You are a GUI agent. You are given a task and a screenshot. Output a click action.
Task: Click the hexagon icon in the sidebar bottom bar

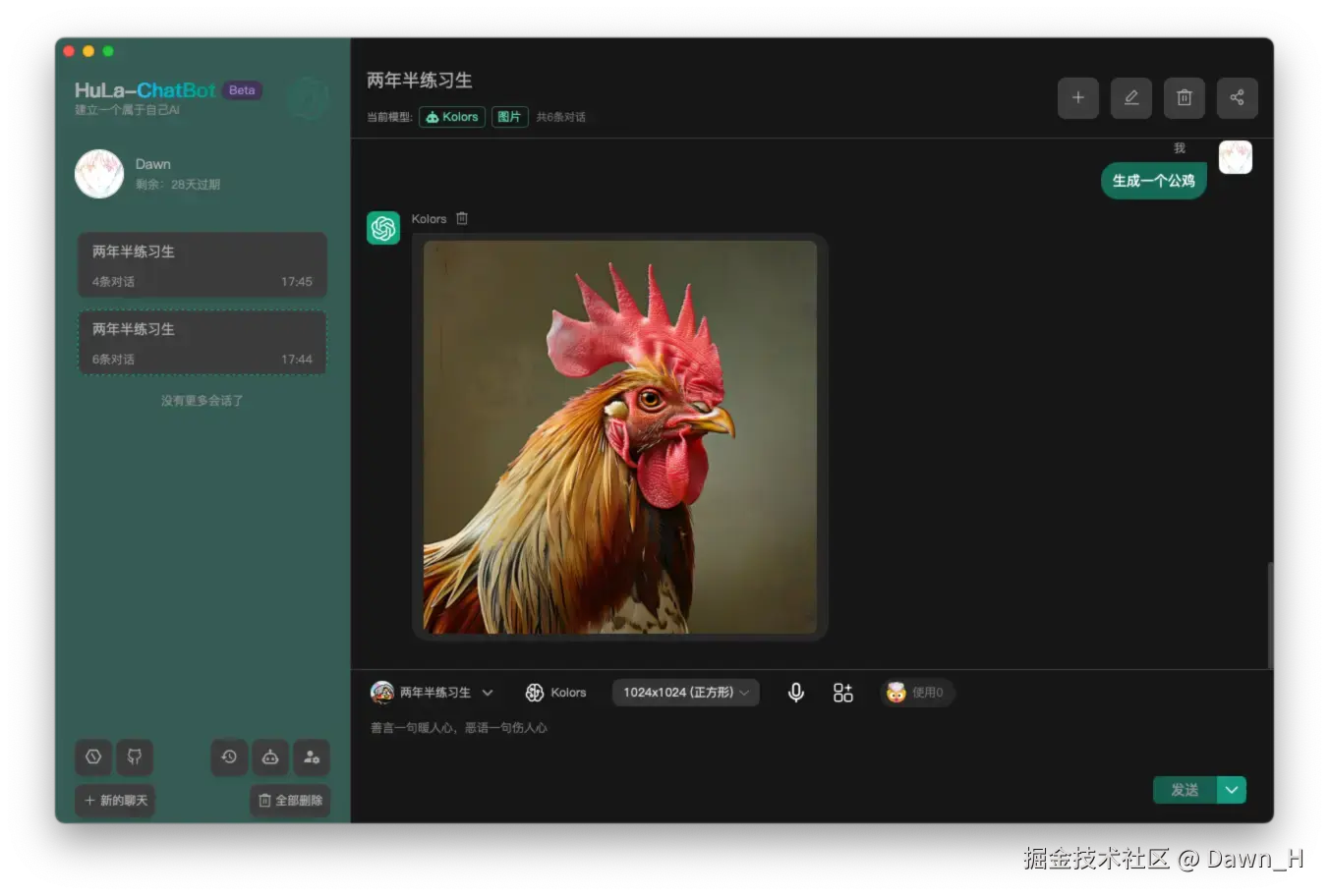[x=93, y=756]
